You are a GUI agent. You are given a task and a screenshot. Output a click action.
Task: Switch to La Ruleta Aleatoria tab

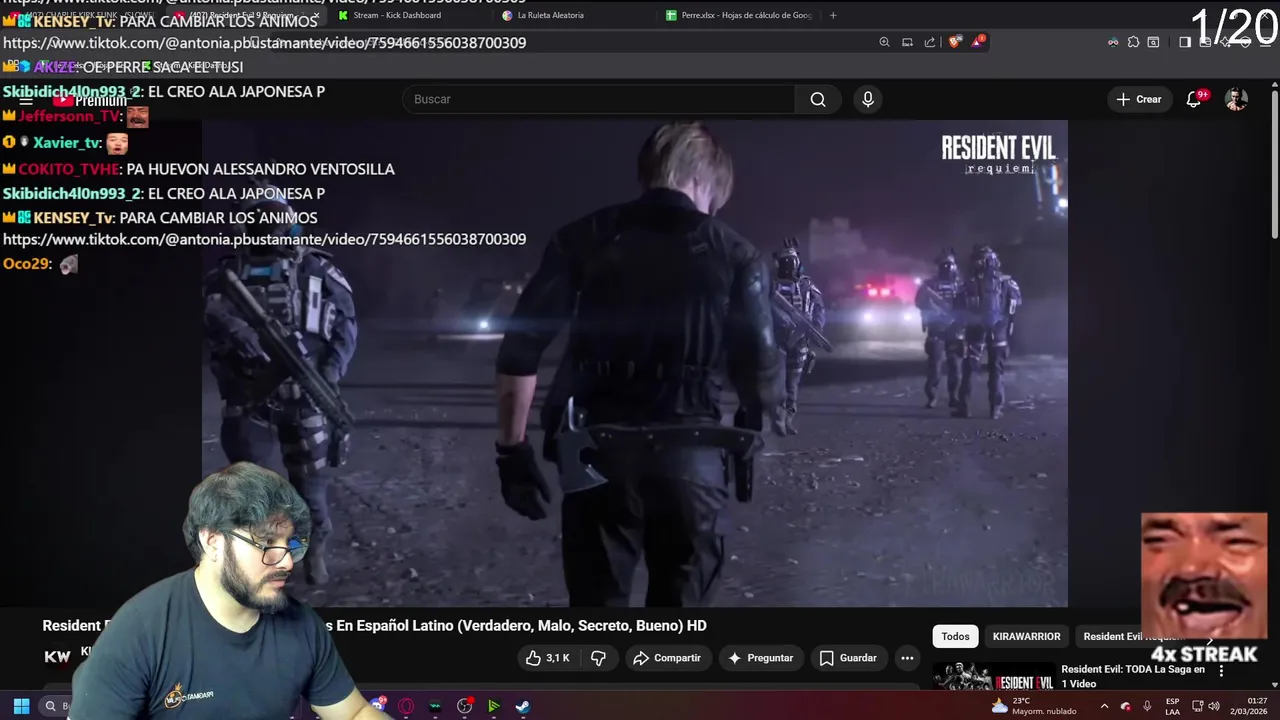(x=551, y=15)
